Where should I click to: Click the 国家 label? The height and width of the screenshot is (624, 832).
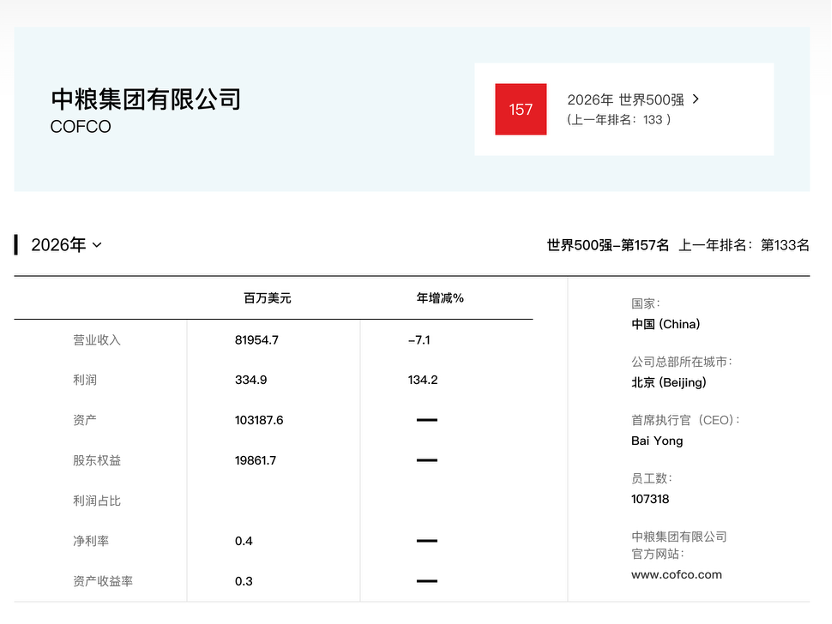tap(645, 304)
